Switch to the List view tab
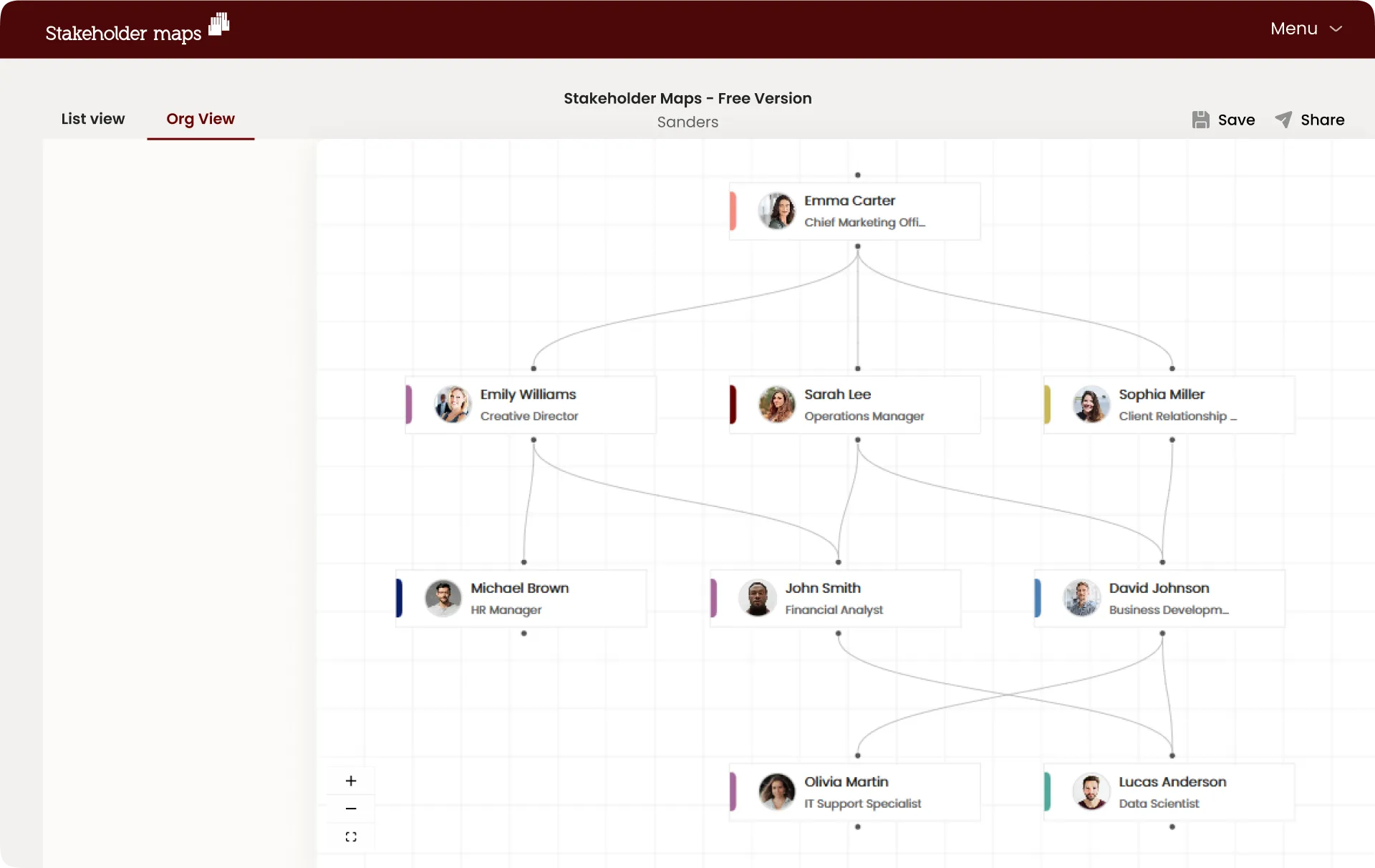Viewport: 1375px width, 868px height. coord(92,119)
